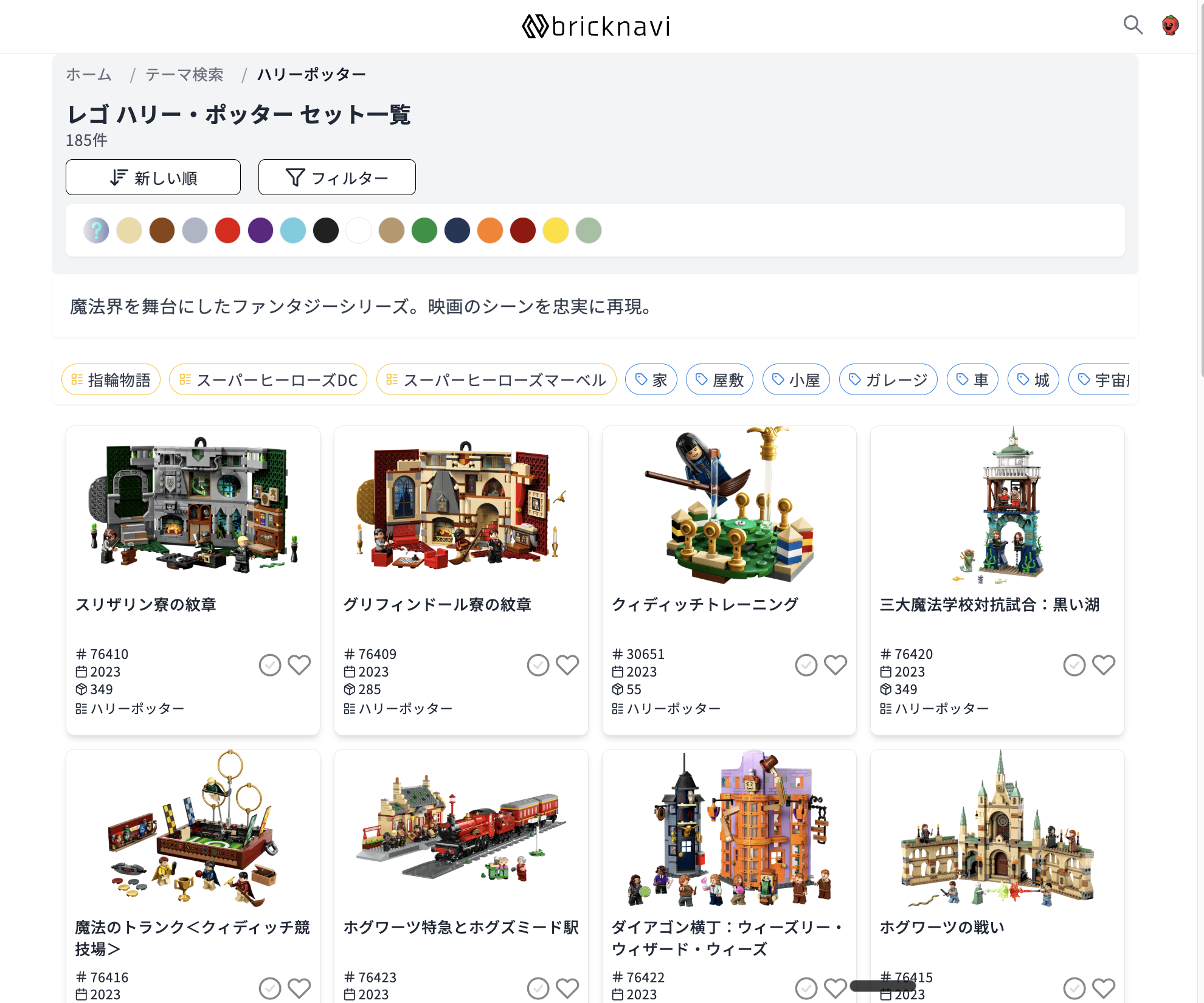This screenshot has width=1204, height=1003.
Task: Select the 車 tag chip
Action: click(972, 380)
